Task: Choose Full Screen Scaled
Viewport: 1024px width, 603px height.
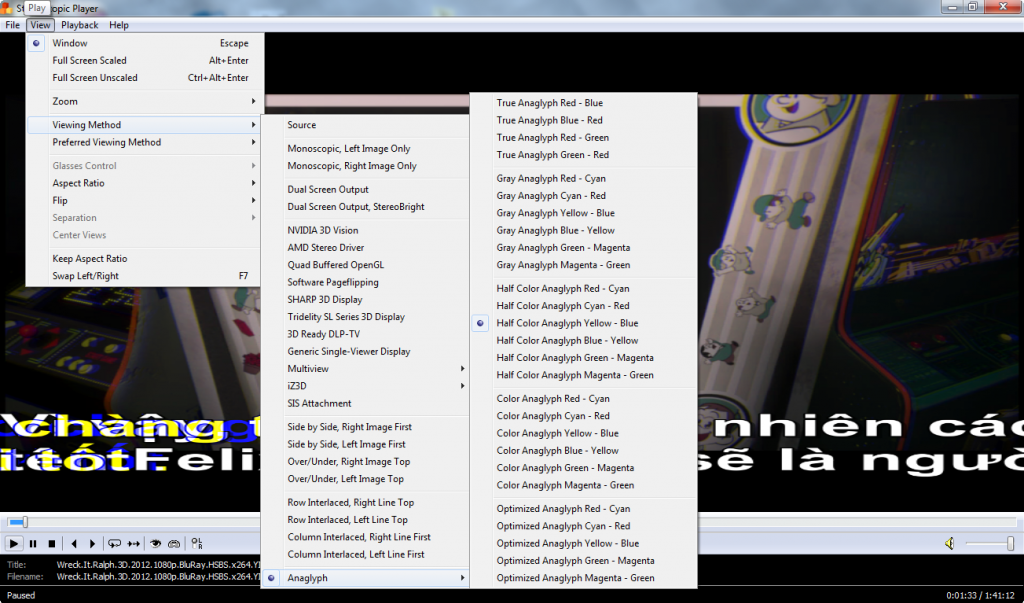Action: (145, 60)
